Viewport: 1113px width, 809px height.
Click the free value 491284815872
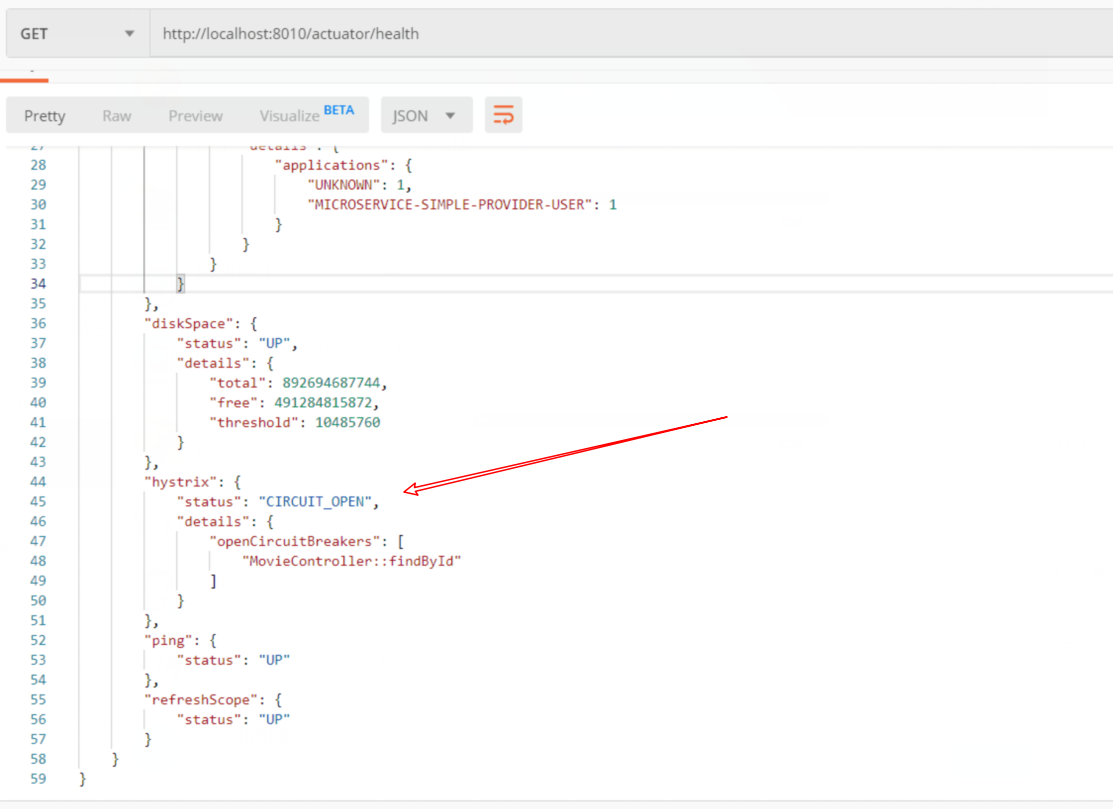point(323,403)
